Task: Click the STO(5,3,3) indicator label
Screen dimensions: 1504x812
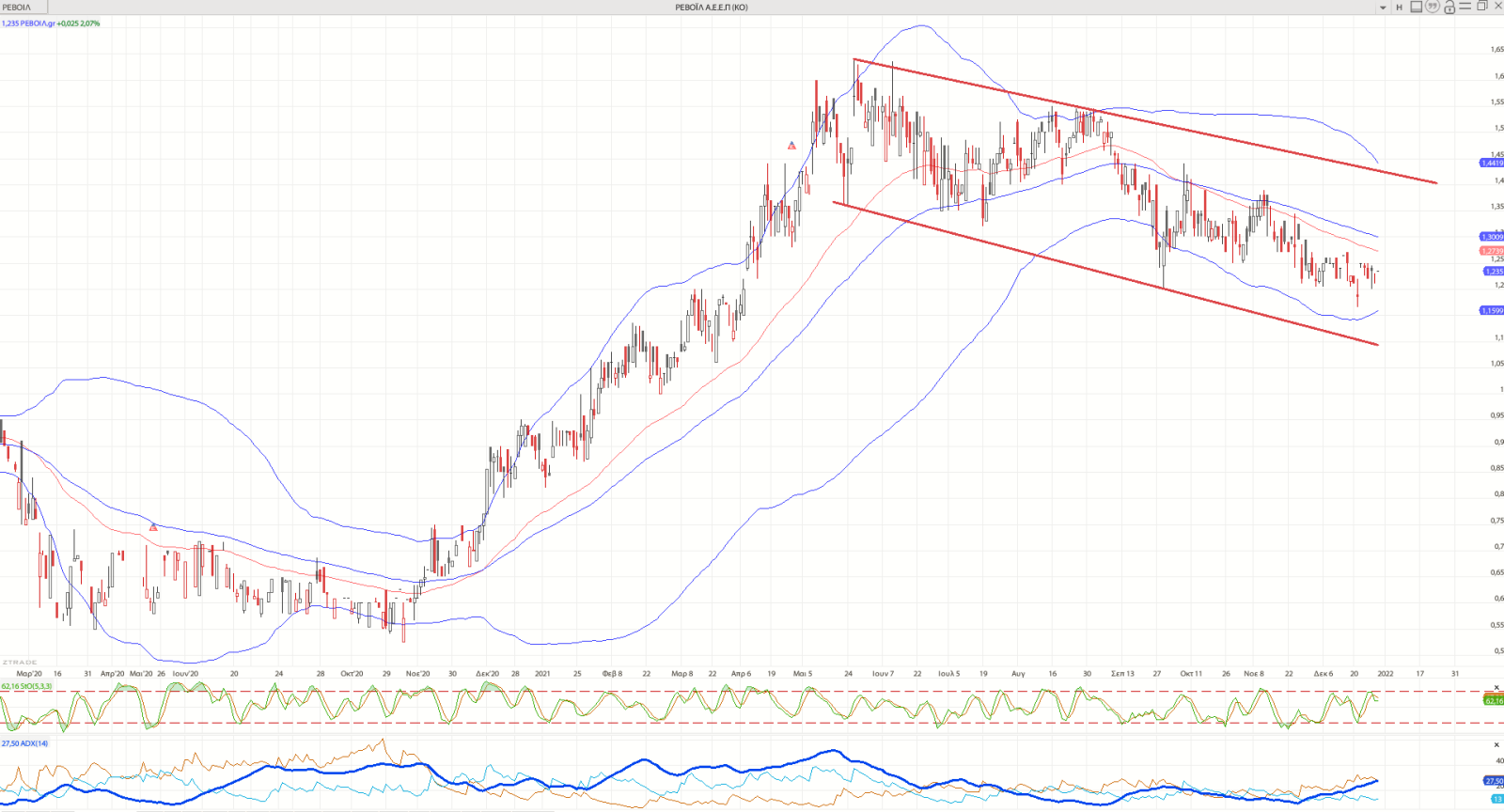Action: 27,687
